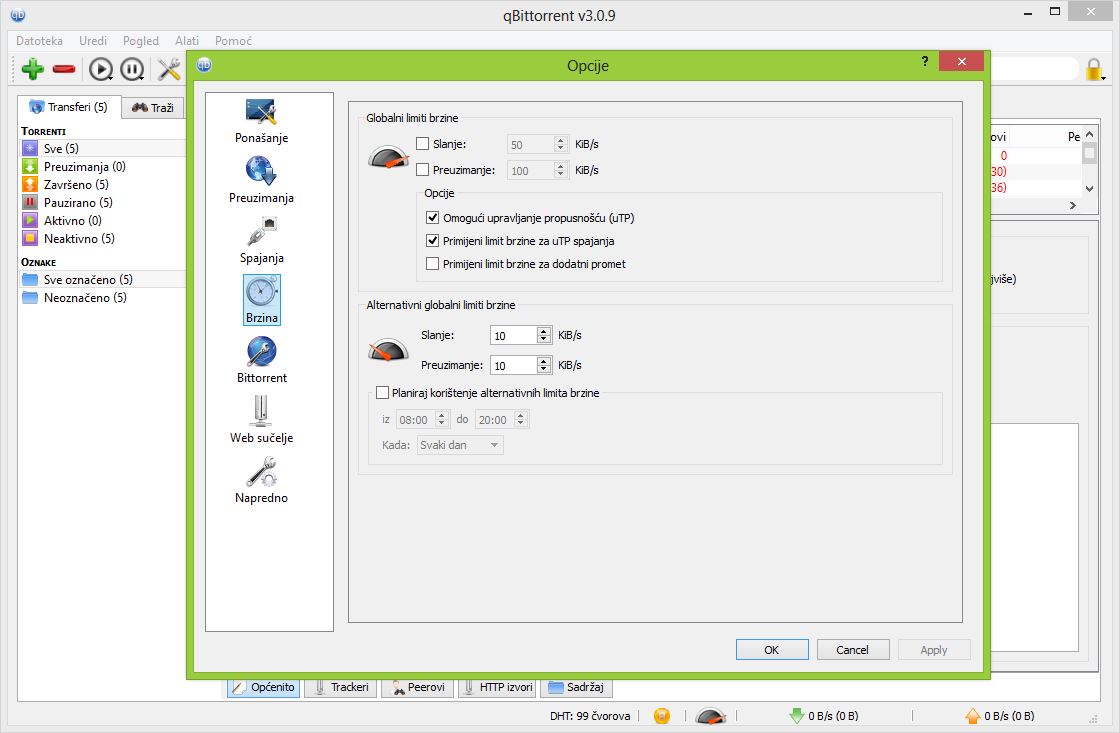Lock the qBittorrent UI with the padlock icon

coord(1094,69)
